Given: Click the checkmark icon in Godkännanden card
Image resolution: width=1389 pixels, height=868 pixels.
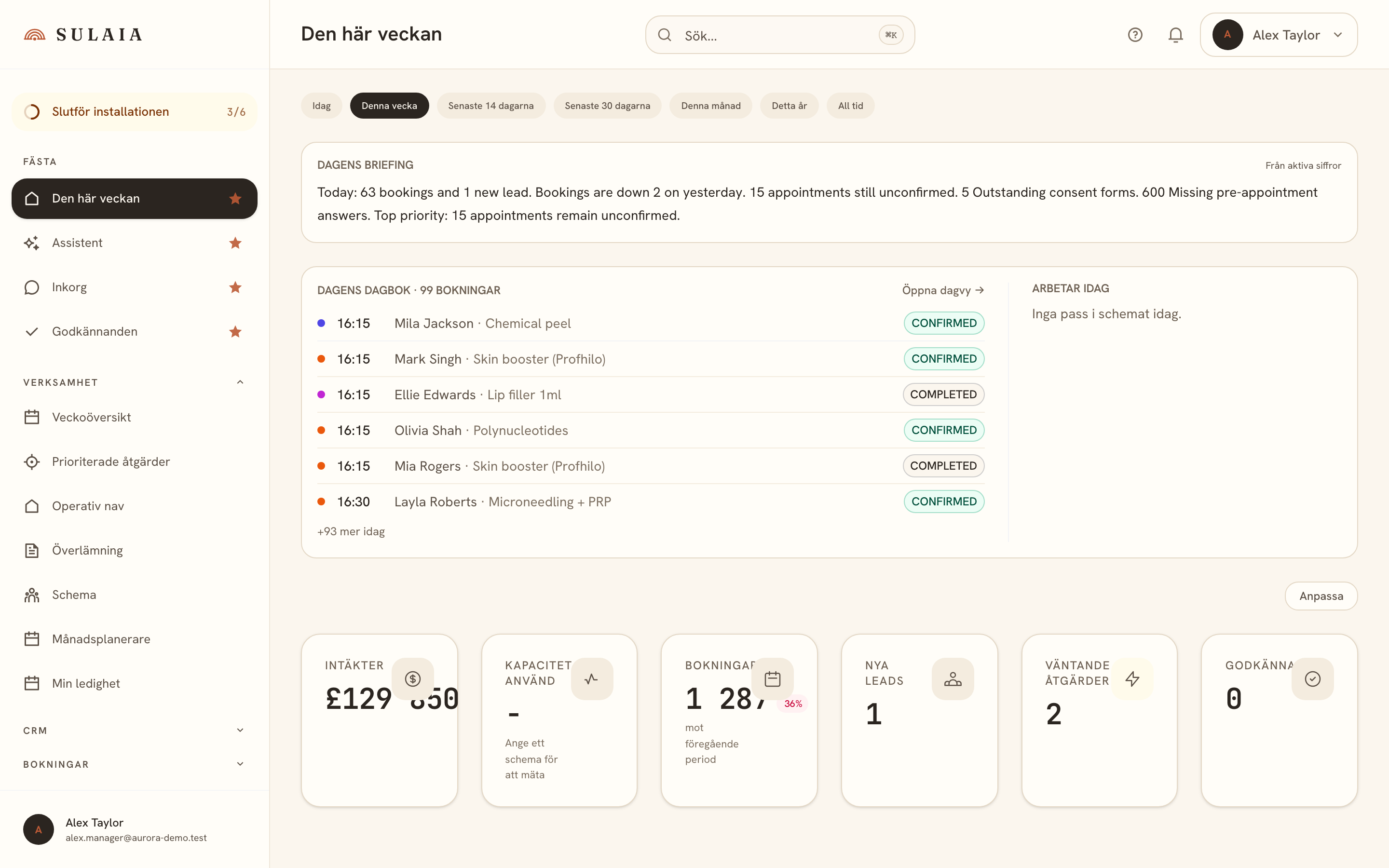Looking at the screenshot, I should pos(1313,678).
